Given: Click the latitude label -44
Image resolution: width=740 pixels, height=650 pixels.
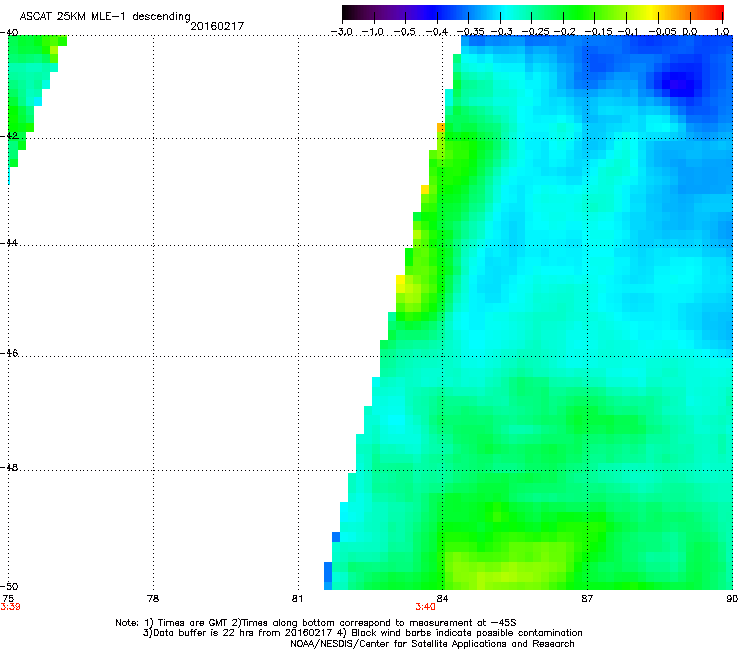Looking at the screenshot, I should [x=9, y=243].
